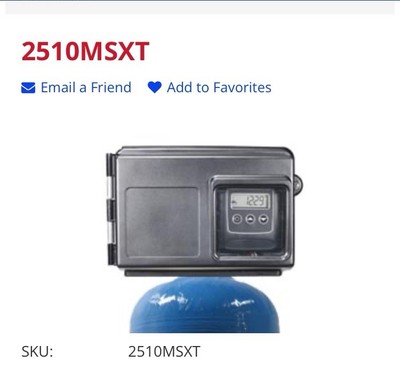This screenshot has height=386, width=400.
Task: Click the blue resin tank in image
Action: 204,305
